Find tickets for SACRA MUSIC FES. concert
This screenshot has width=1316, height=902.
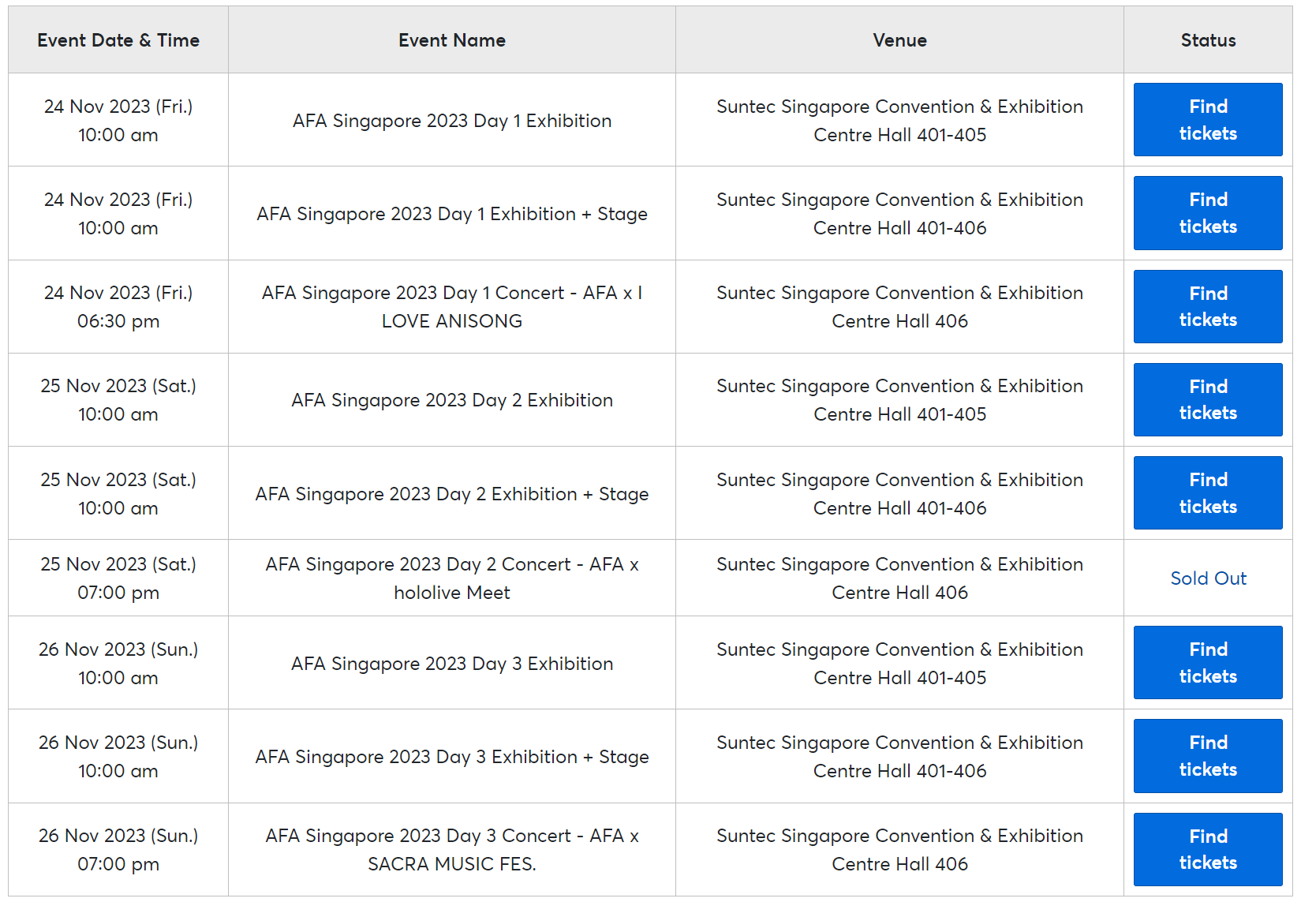point(1207,849)
